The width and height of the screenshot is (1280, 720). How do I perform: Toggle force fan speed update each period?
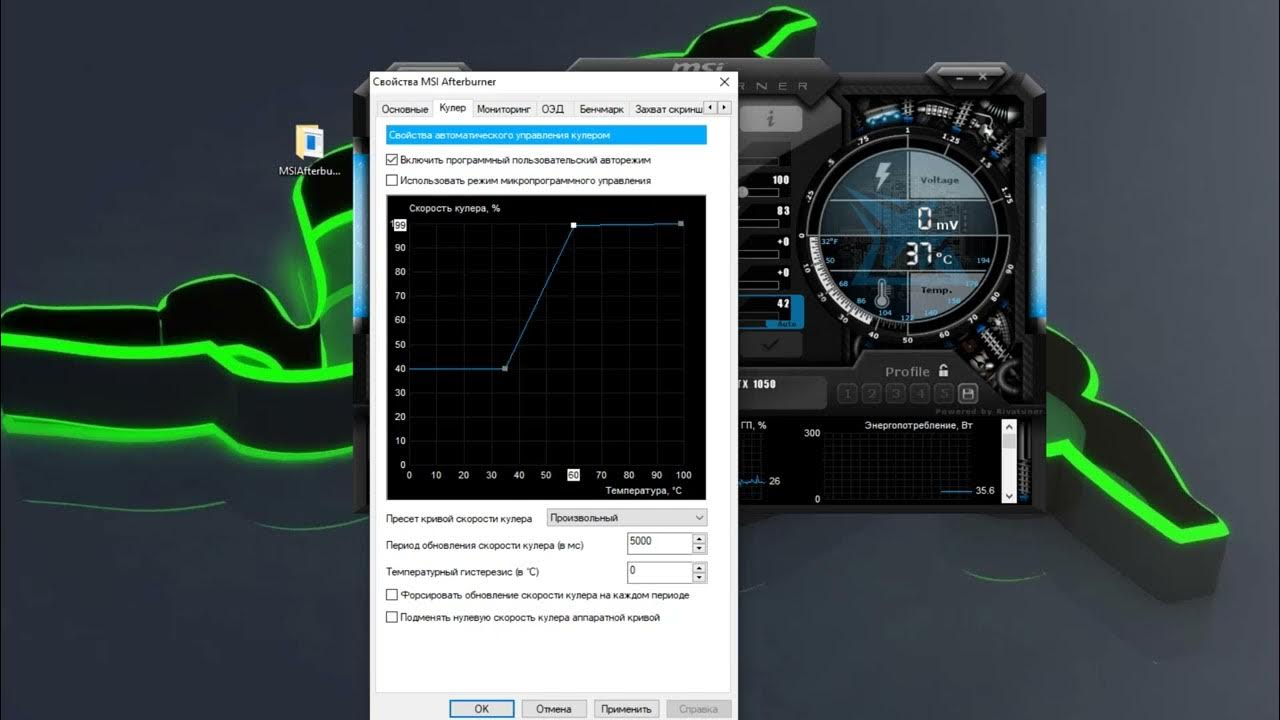coord(392,594)
